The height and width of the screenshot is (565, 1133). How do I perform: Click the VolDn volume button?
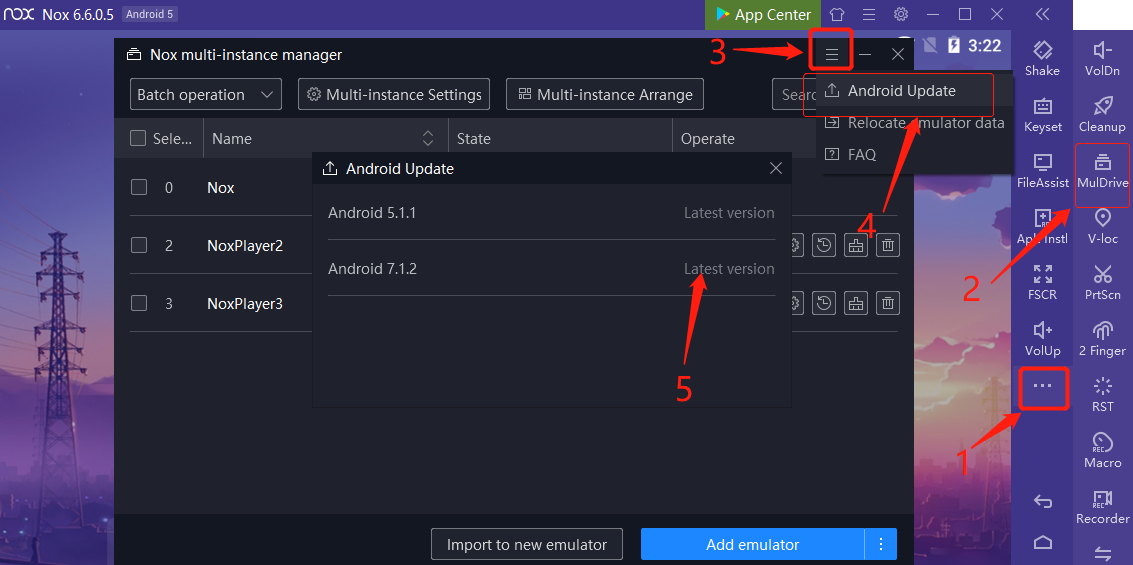tap(1103, 58)
